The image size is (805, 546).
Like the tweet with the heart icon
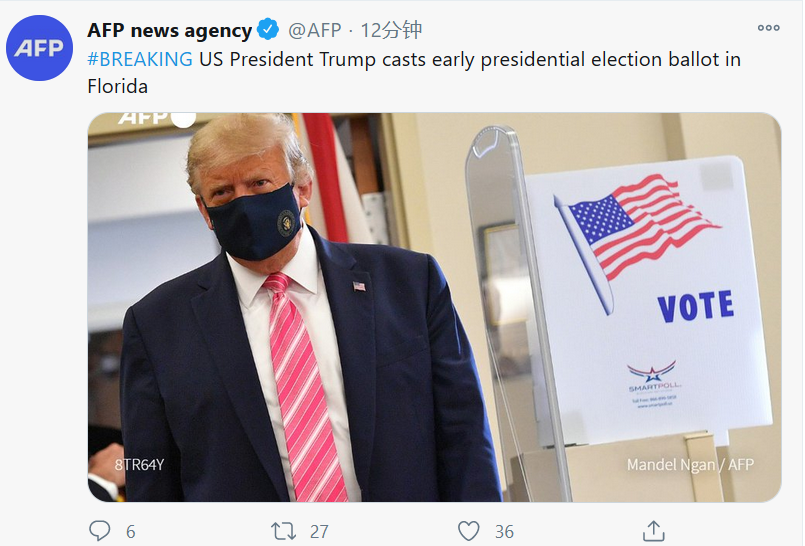468,530
